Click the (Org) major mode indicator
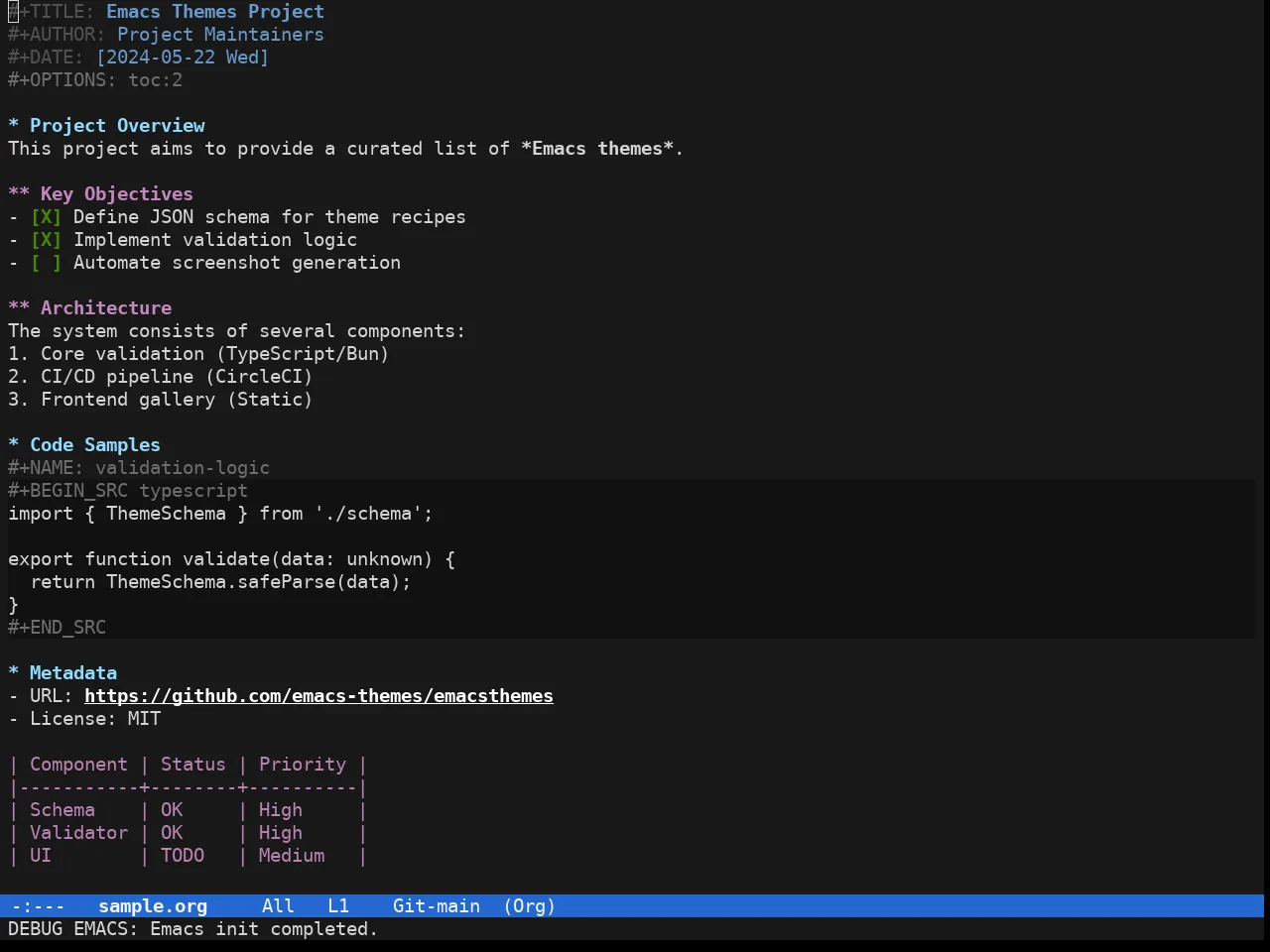 point(529,906)
